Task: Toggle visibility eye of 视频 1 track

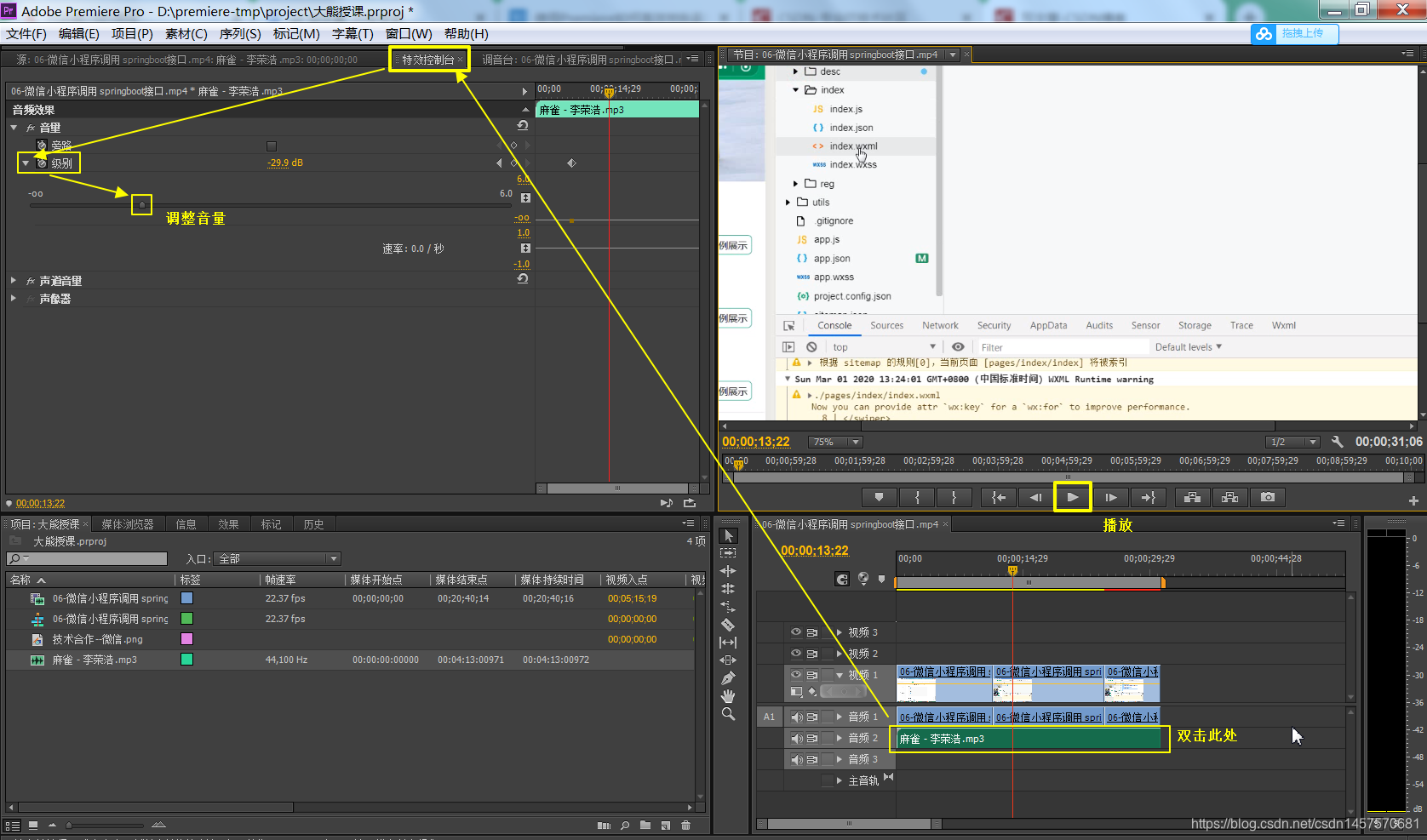Action: 796,674
